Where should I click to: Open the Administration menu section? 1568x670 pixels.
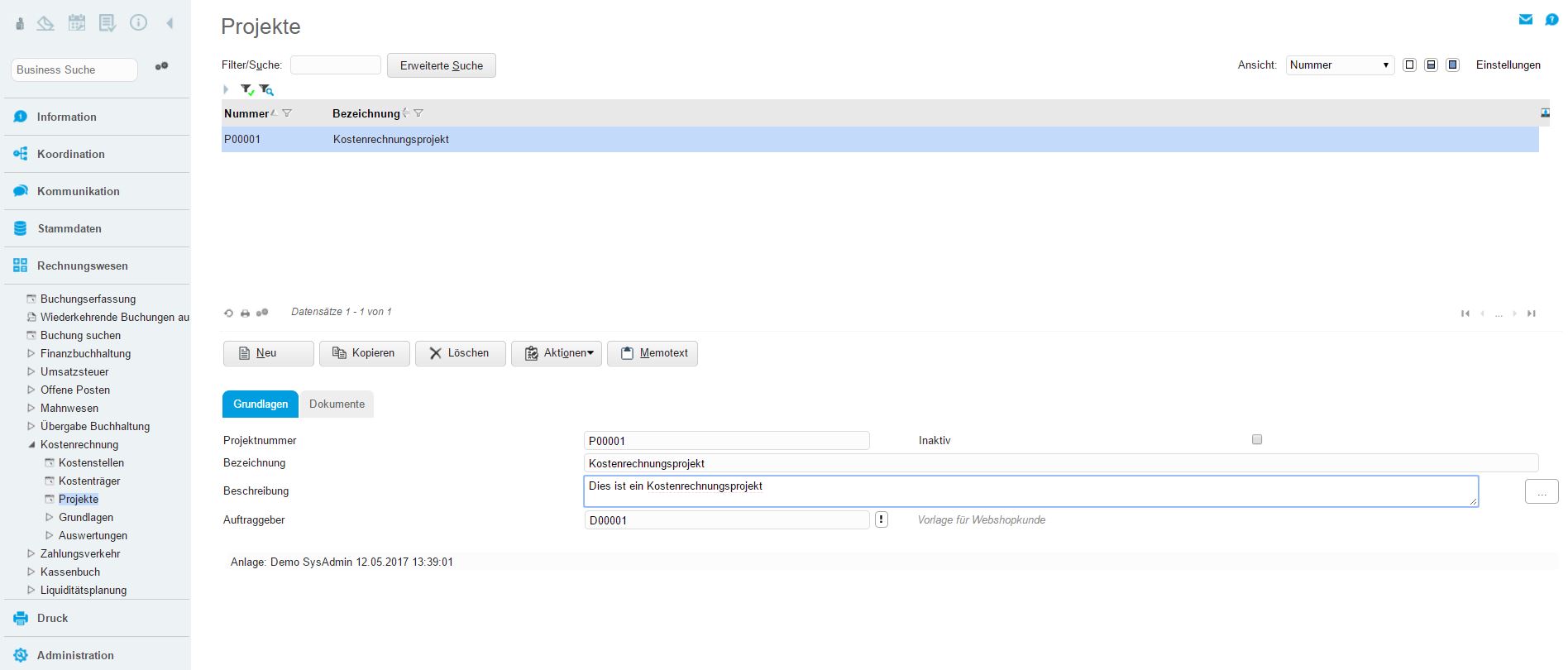pos(97,655)
